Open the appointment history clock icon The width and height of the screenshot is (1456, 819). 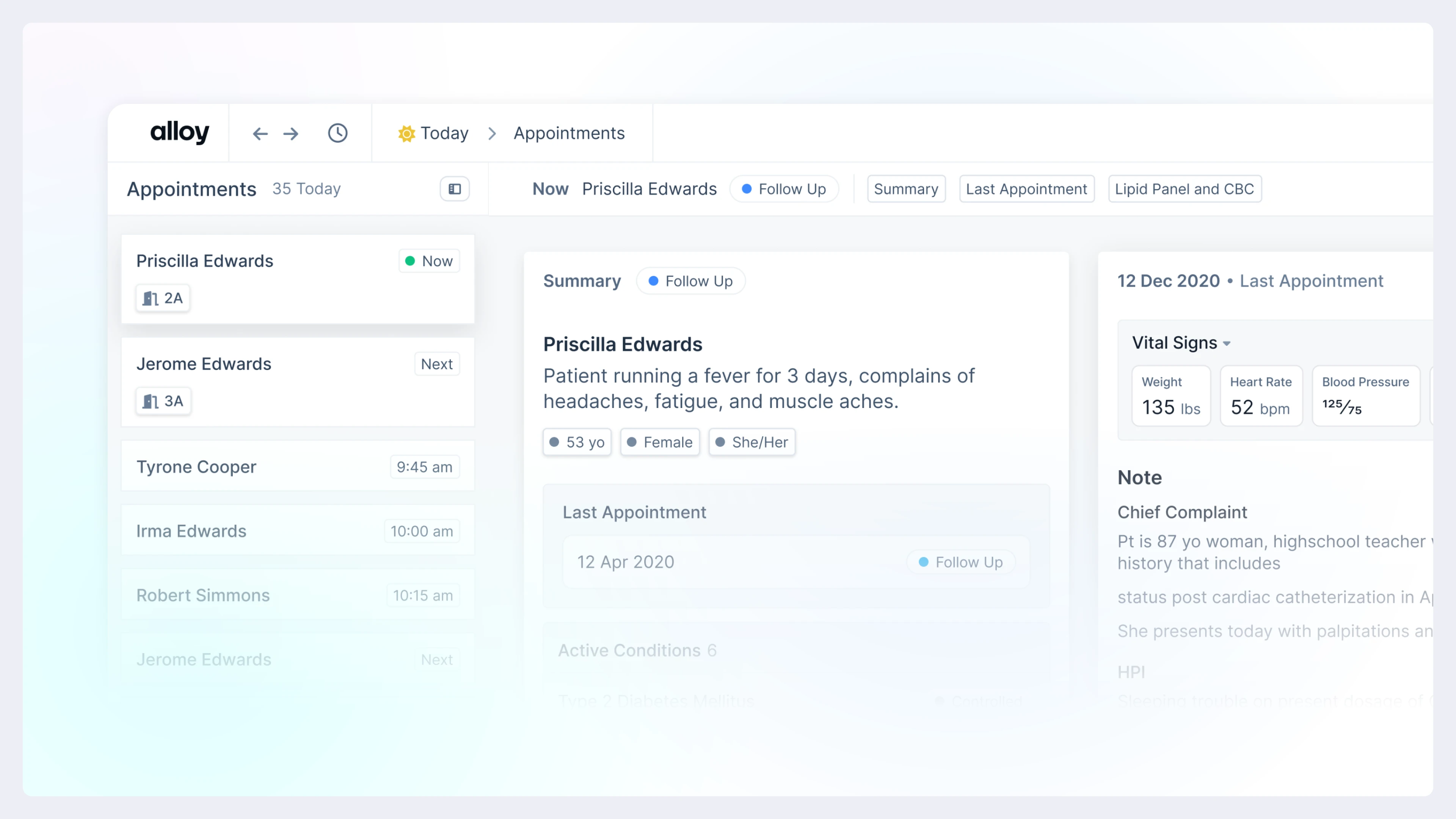click(x=337, y=133)
